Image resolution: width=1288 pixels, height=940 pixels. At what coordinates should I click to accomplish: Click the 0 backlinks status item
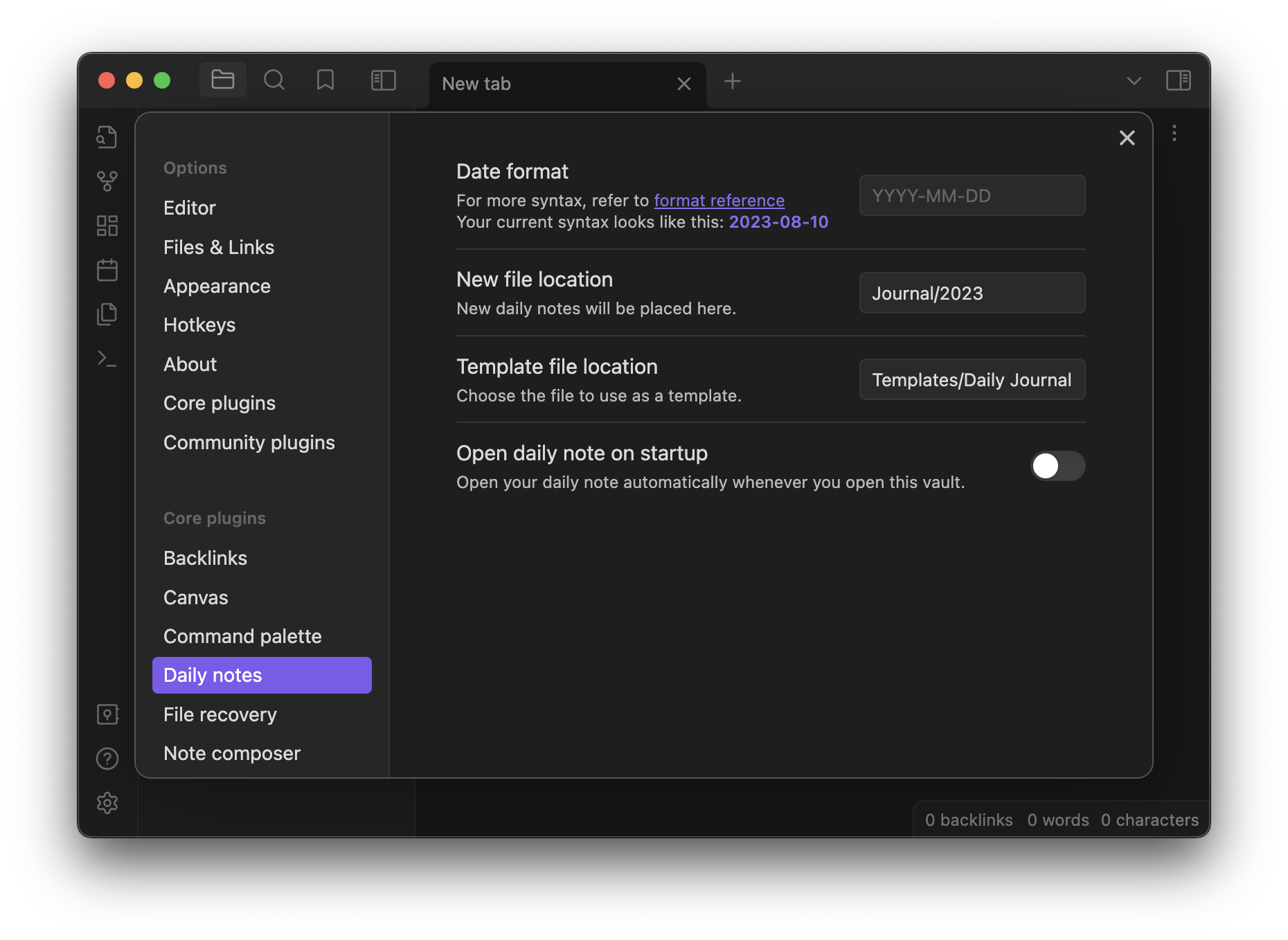pos(969,820)
